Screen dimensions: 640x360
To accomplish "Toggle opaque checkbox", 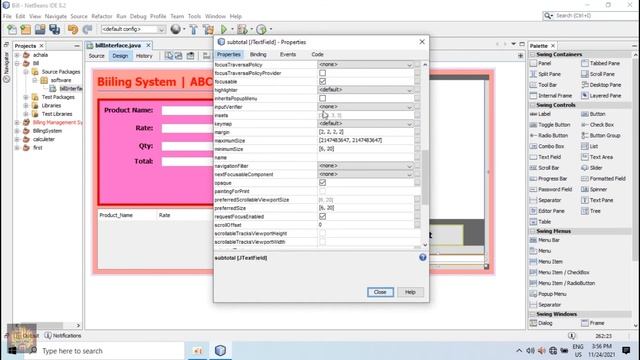I will (x=322, y=182).
